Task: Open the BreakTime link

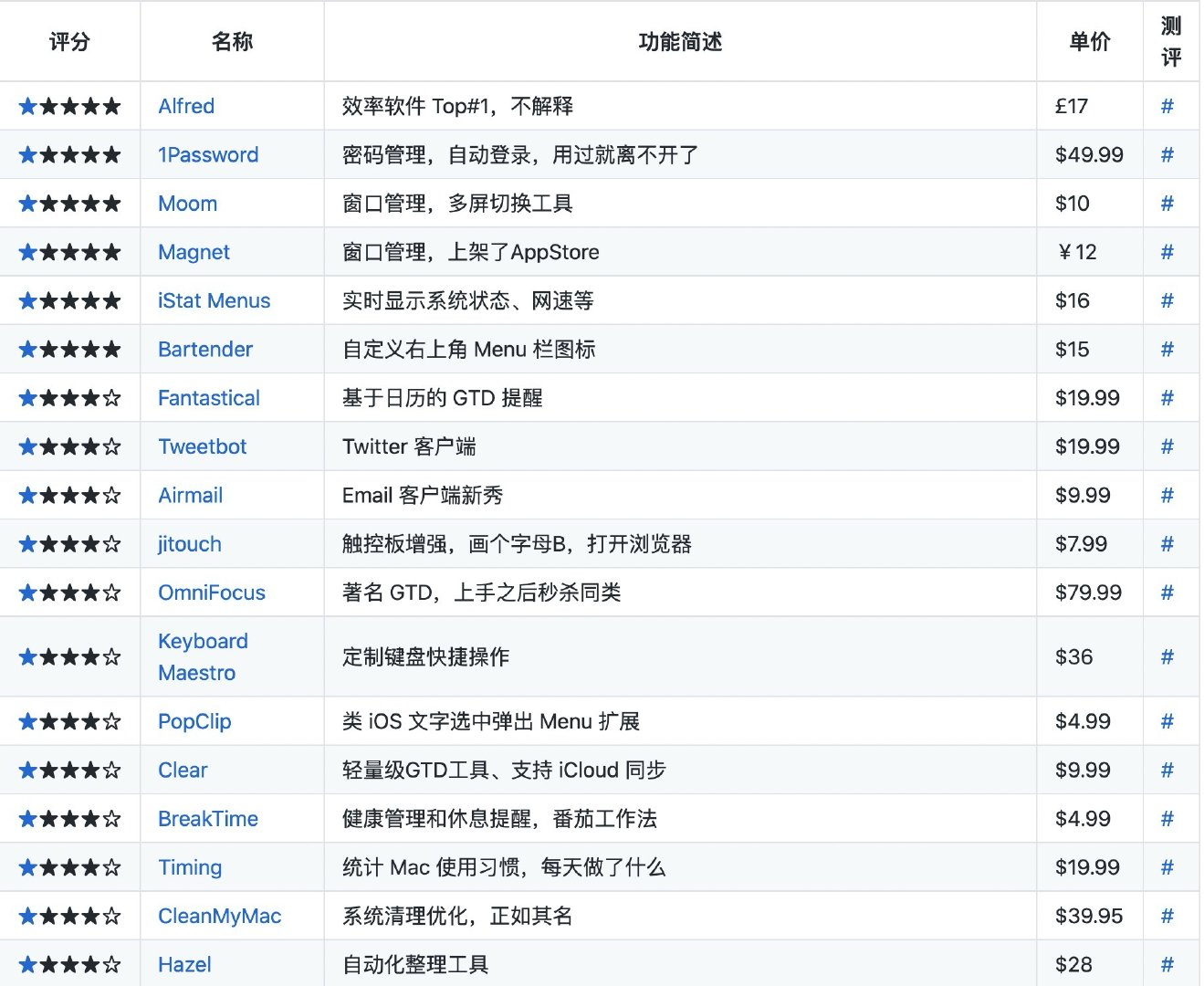Action: coord(208,819)
